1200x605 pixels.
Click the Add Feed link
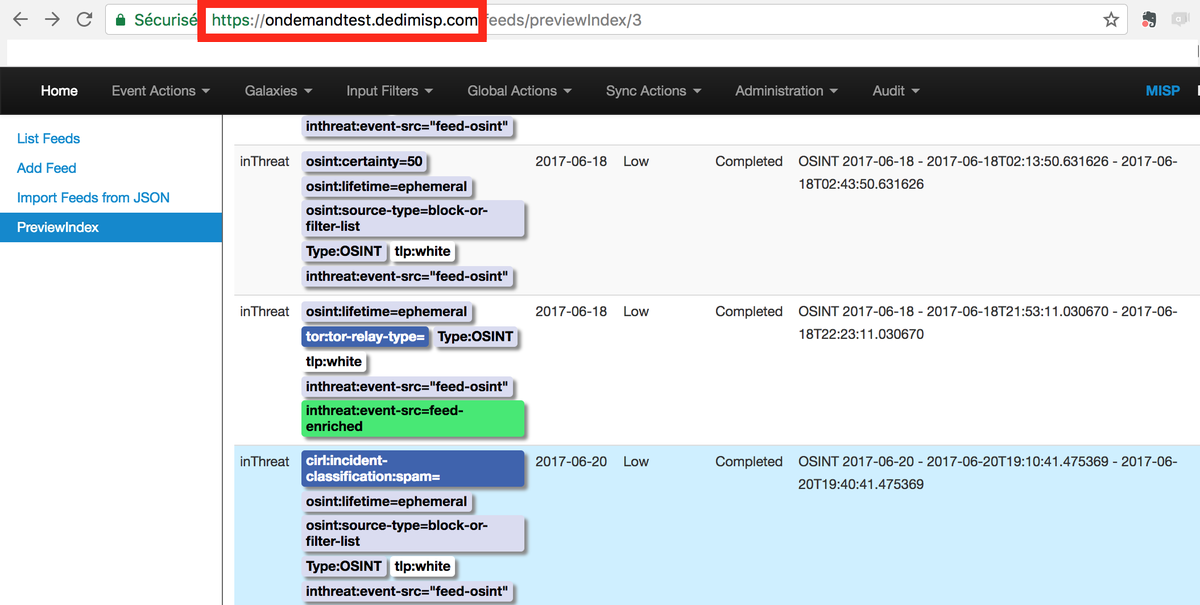(46, 168)
